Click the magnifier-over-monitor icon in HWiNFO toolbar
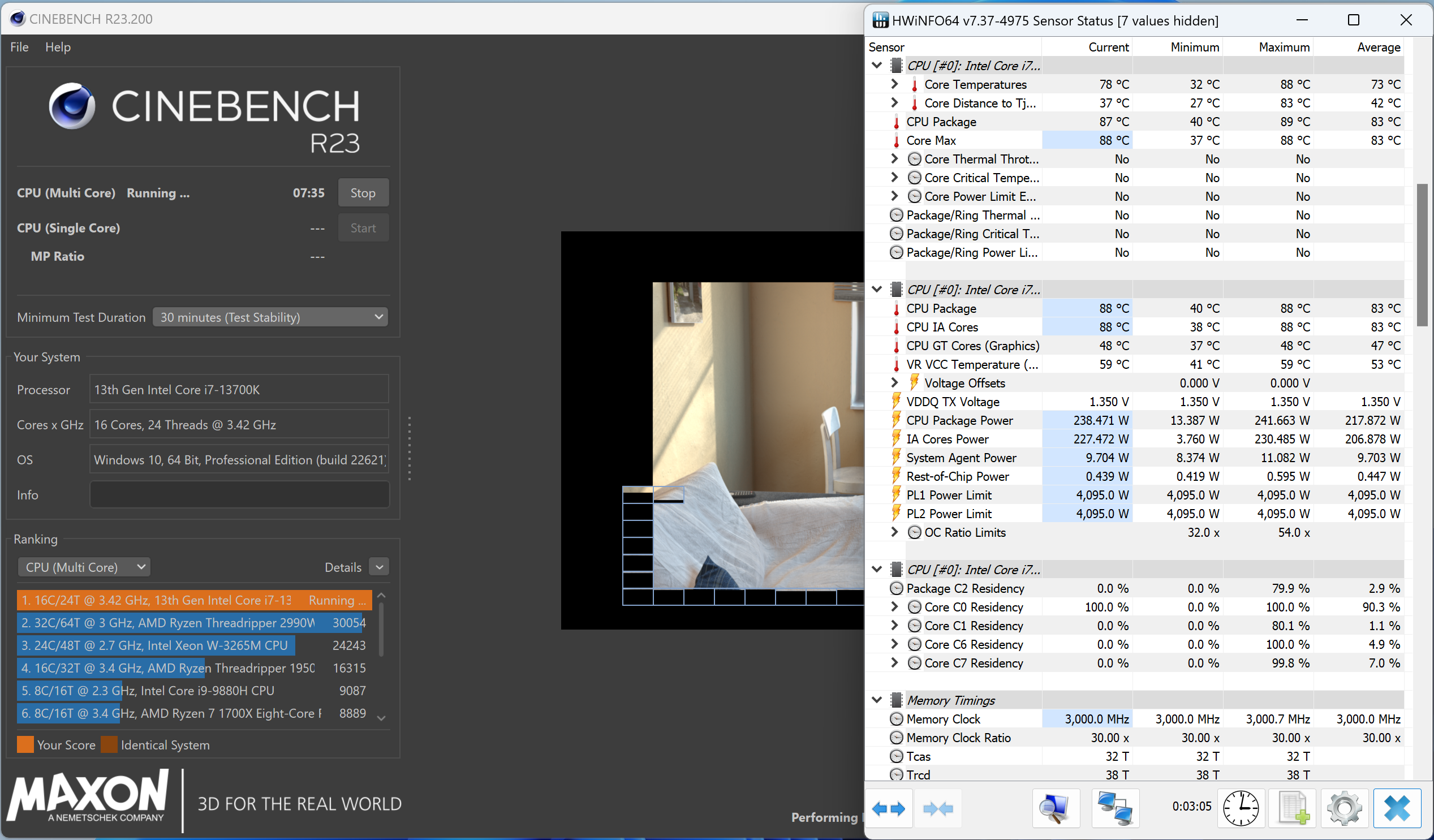Screen dimensions: 1434x840 pos(1055,808)
